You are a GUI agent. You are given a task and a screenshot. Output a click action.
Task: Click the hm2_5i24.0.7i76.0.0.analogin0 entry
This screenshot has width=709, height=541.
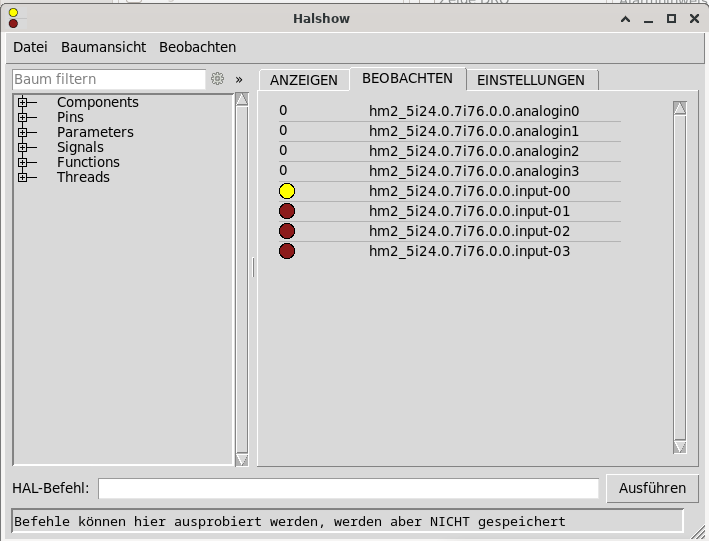click(x=474, y=111)
